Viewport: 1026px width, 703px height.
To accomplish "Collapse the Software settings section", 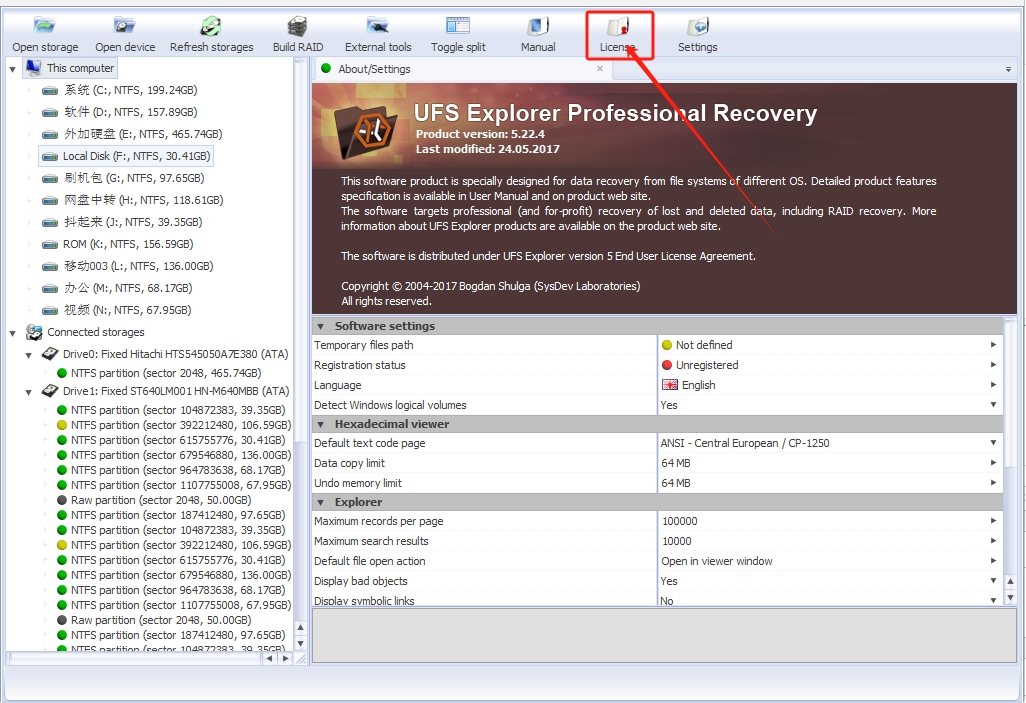I will point(321,326).
